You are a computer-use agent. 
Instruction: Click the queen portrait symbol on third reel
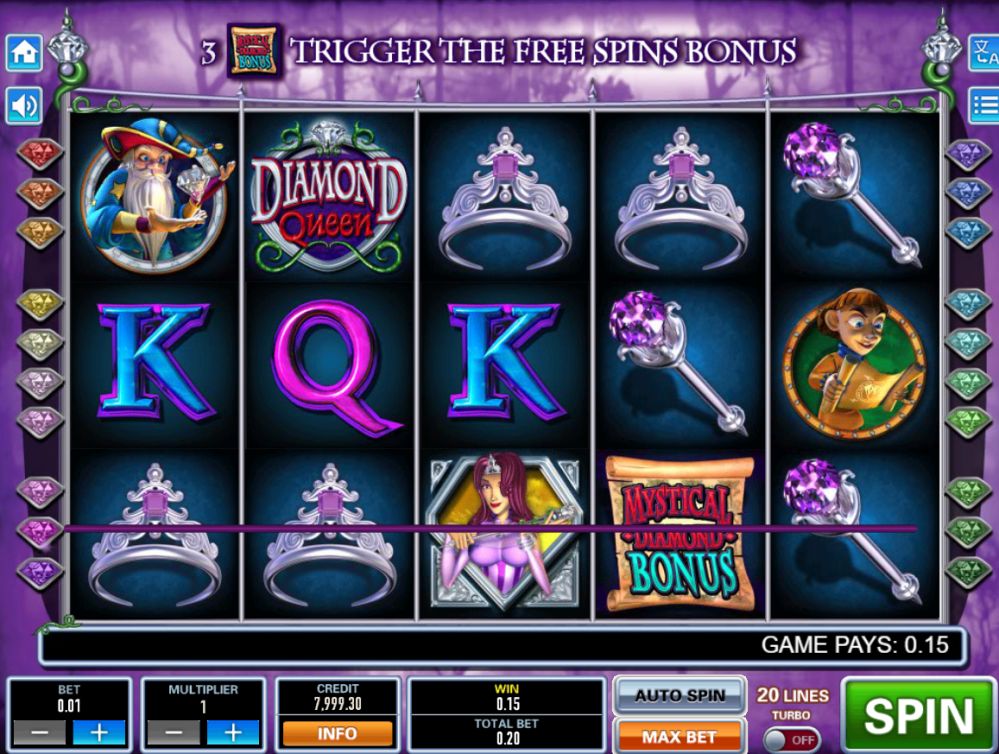[x=504, y=532]
